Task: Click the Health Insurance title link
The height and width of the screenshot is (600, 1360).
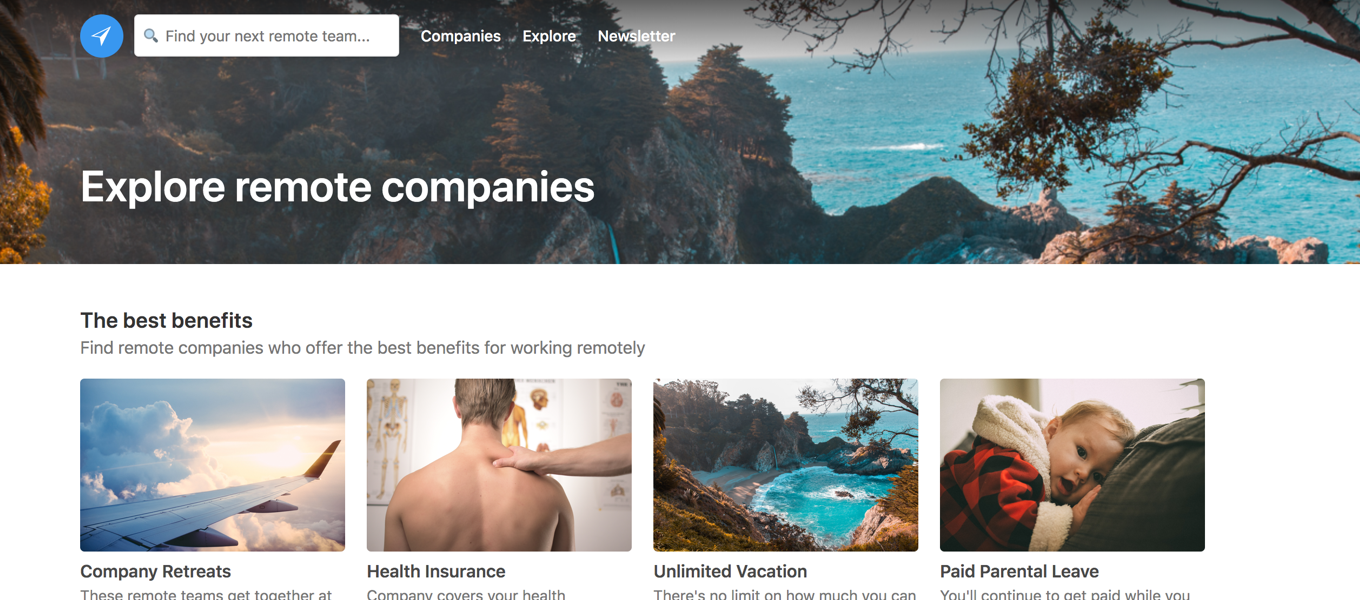Action: [x=436, y=572]
